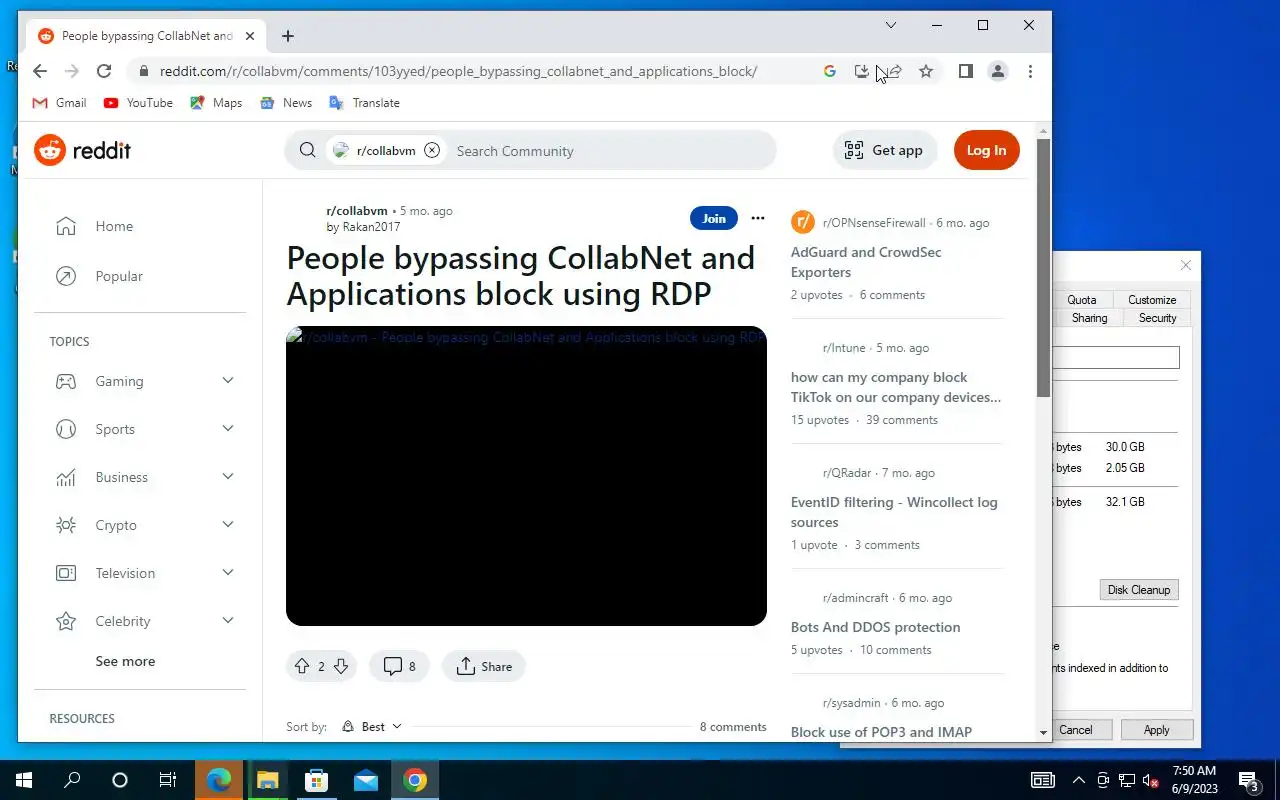The image size is (1280, 800).
Task: Open the tab search chevron in Chrome
Action: 891,25
